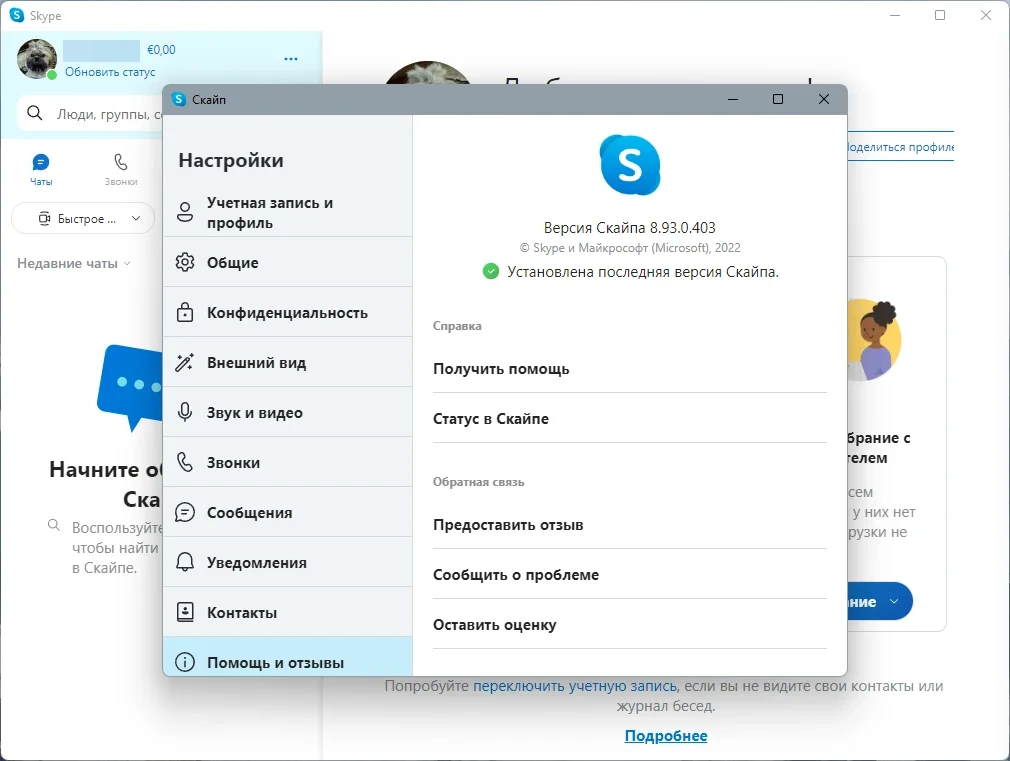The height and width of the screenshot is (761, 1010).
Task: Click Обновить статус link
Action: 110,72
